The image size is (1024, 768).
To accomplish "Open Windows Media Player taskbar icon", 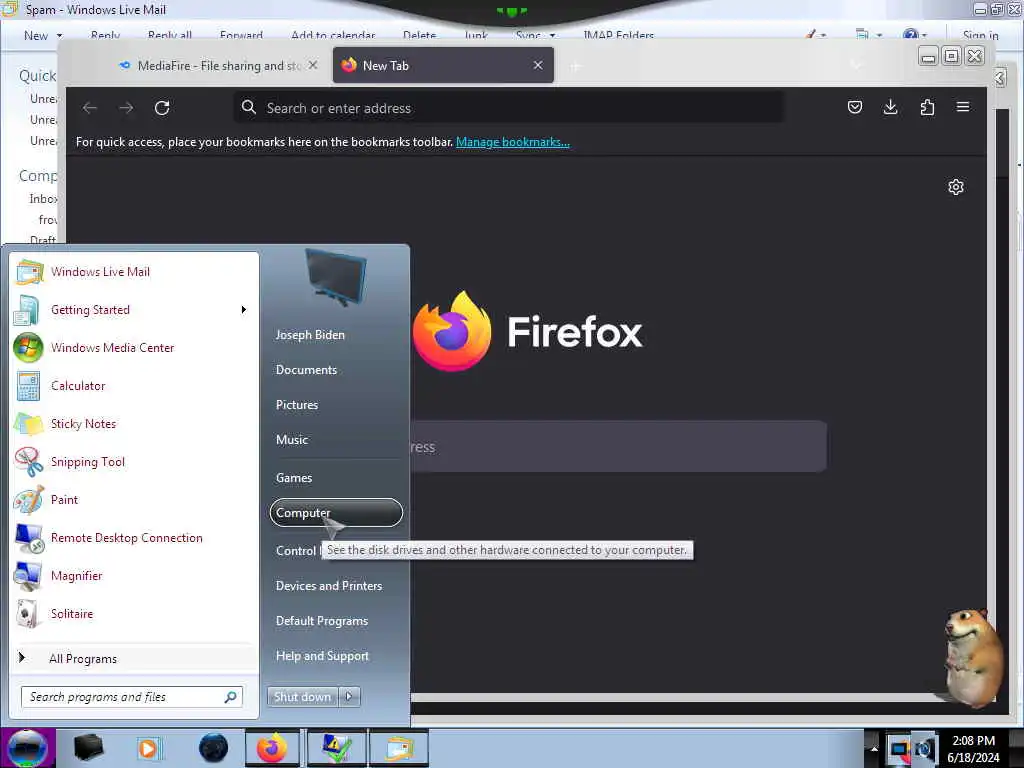I will click(148, 748).
